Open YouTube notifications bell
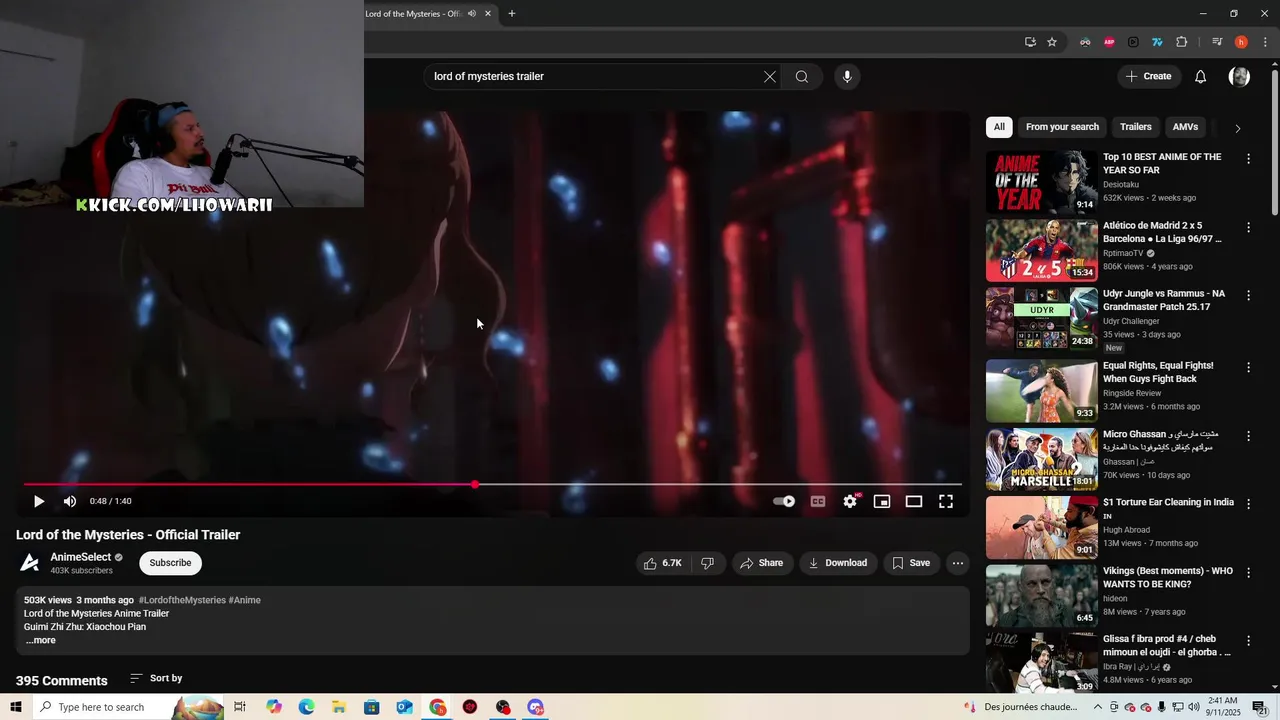Viewport: 1280px width, 720px height. coord(1201,77)
